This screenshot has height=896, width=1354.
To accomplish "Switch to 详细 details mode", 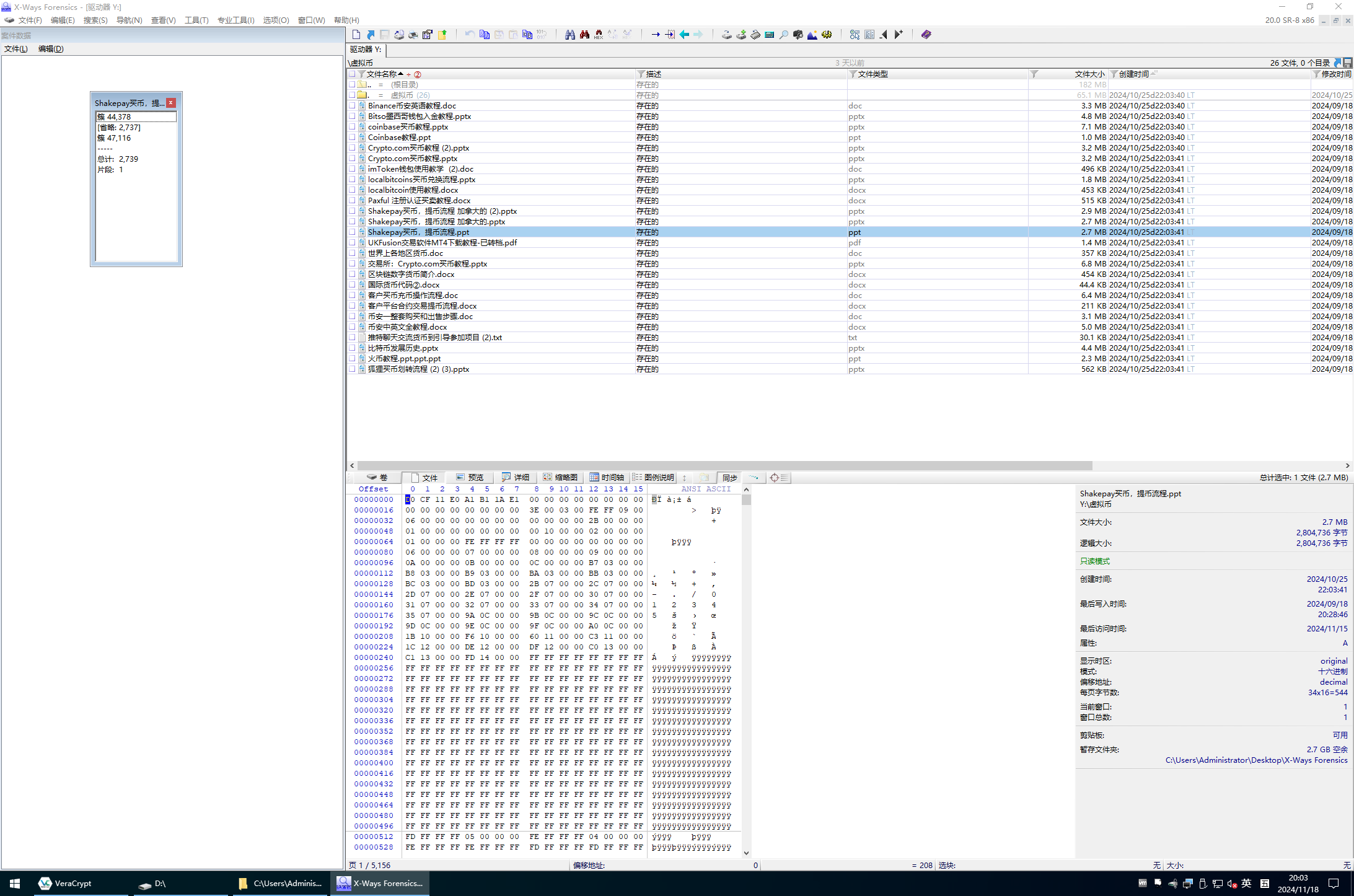I will tap(516, 478).
